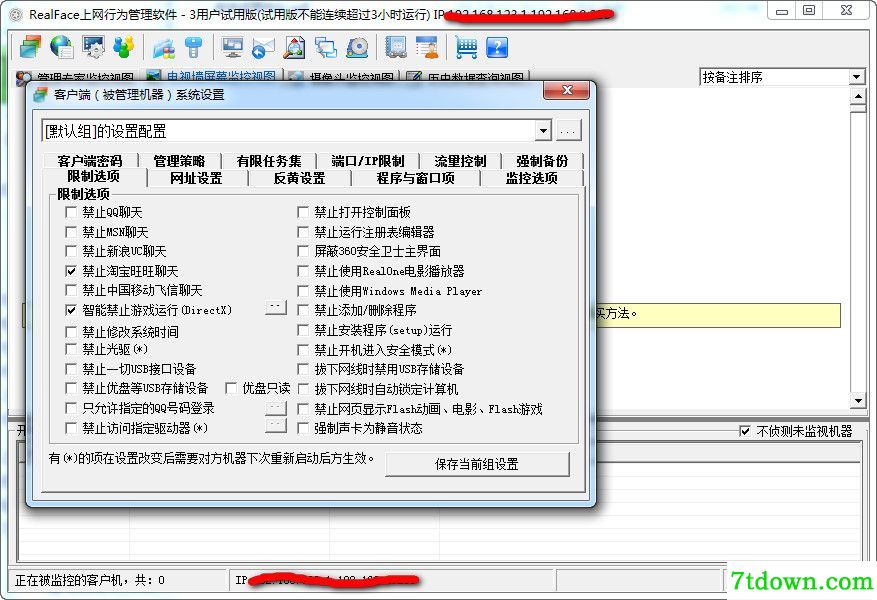
Task: Open the [默认组]的设置配置 dropdown
Action: click(x=543, y=131)
